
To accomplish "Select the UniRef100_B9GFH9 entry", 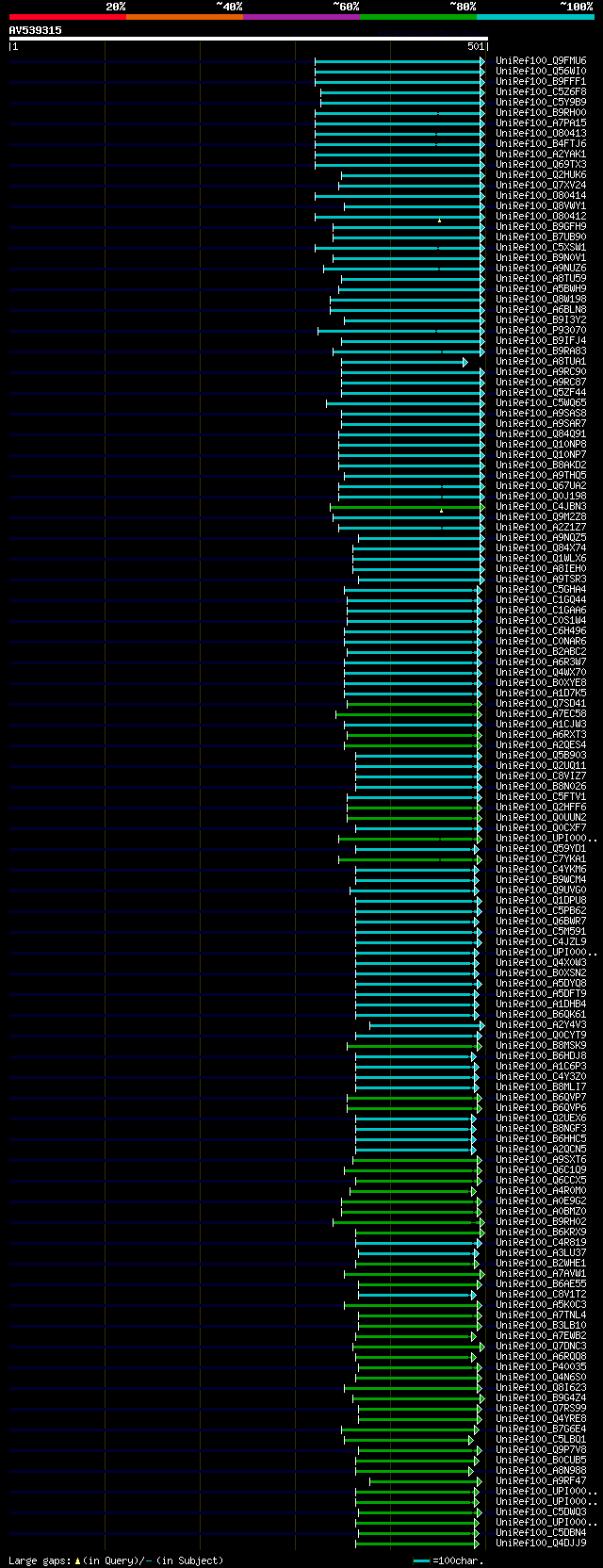I will [x=541, y=226].
